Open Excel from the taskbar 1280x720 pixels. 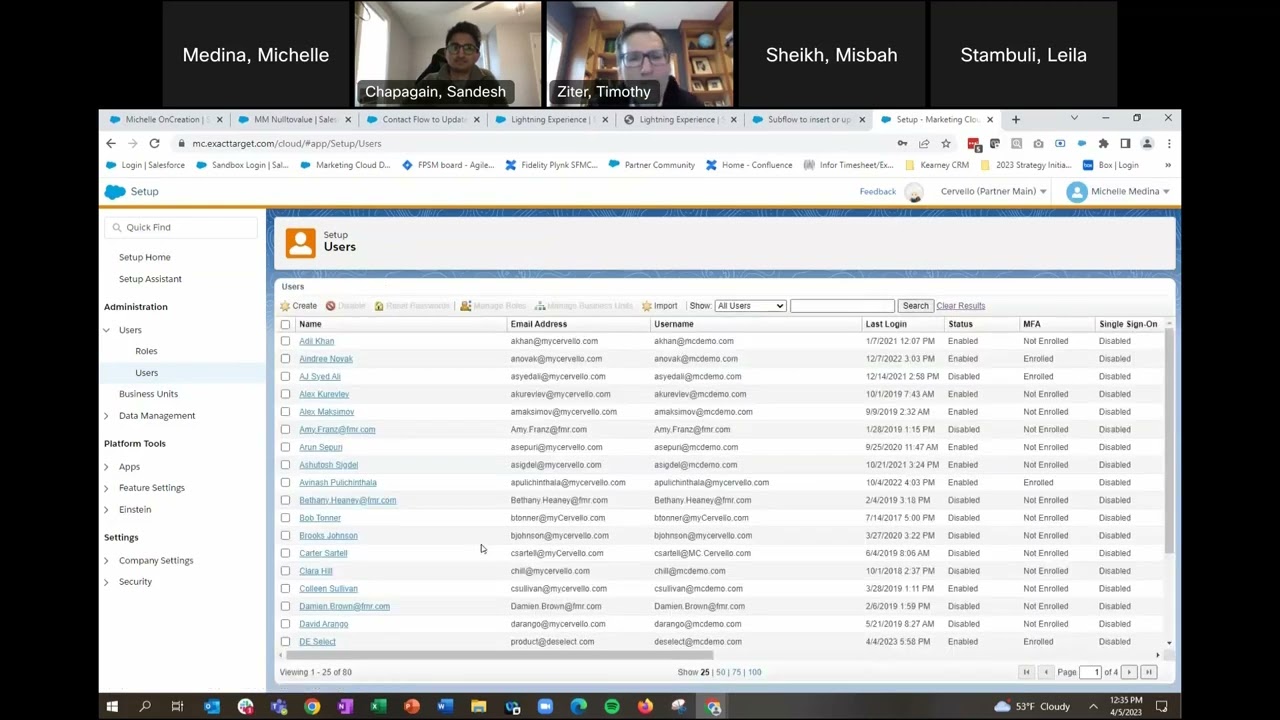(x=378, y=707)
